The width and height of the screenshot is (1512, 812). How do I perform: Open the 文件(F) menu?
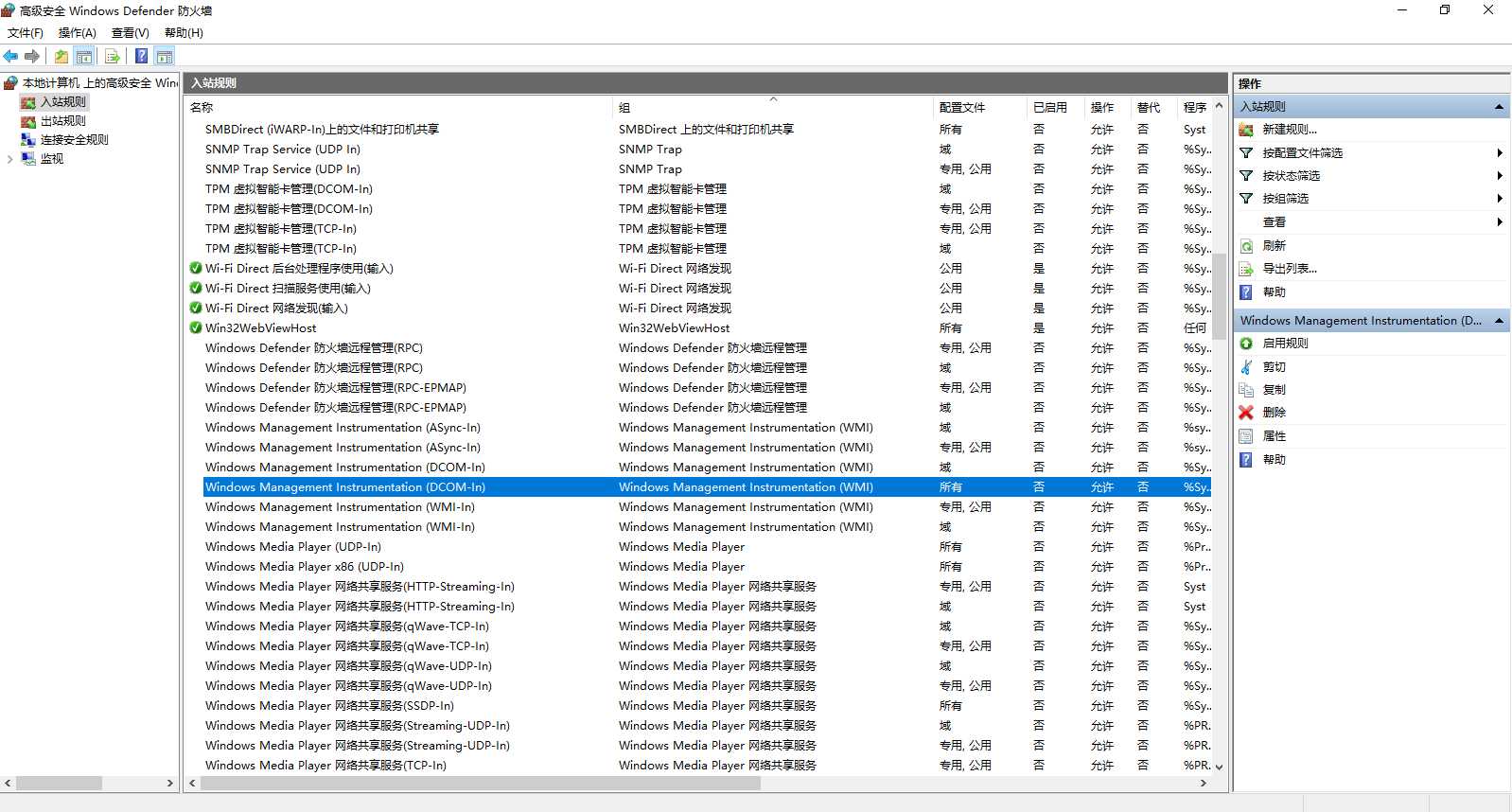pyautogui.click(x=26, y=33)
